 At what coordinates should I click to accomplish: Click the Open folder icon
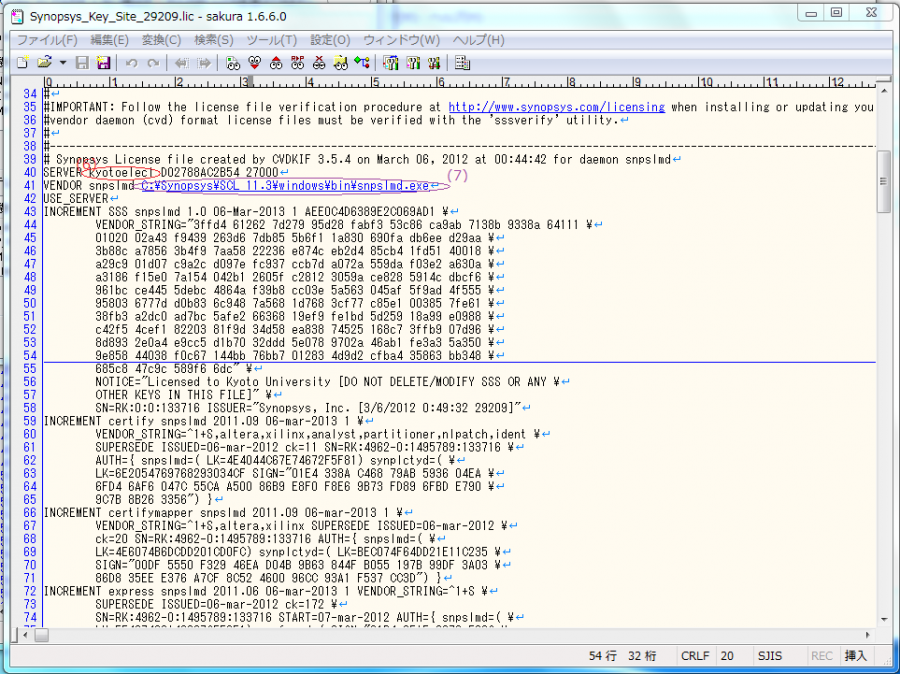(43, 62)
